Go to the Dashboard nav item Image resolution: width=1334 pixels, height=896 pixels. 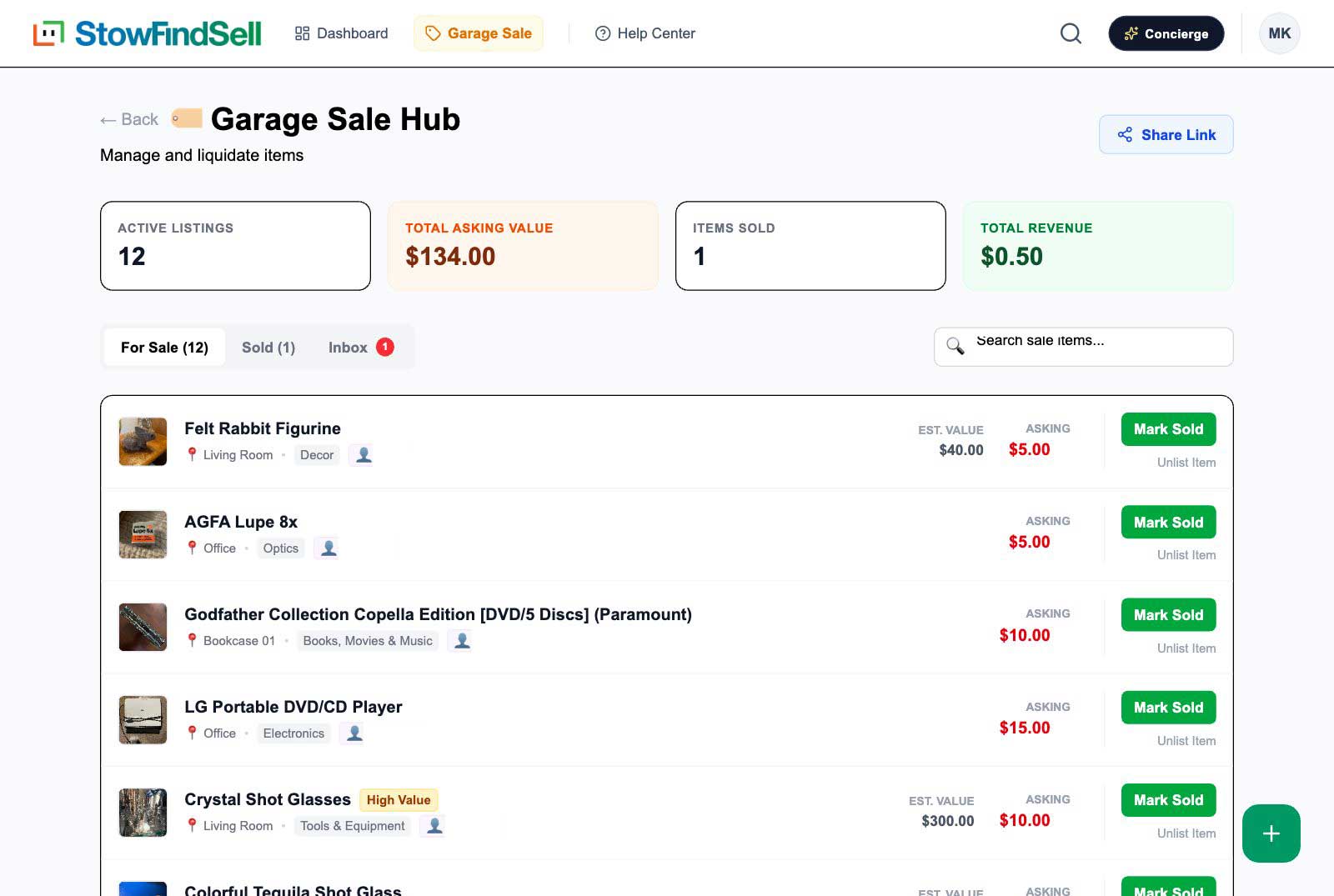(341, 33)
